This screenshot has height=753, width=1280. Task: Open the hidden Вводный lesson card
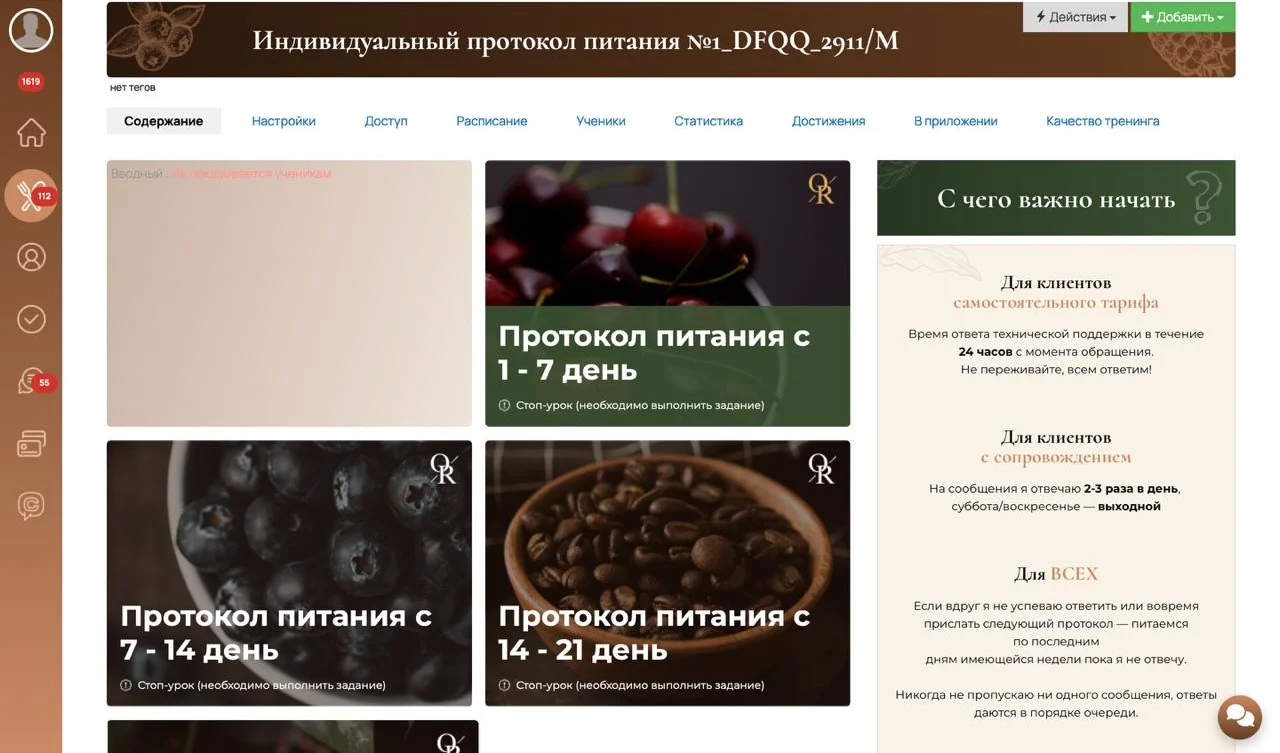pyautogui.click(x=289, y=292)
